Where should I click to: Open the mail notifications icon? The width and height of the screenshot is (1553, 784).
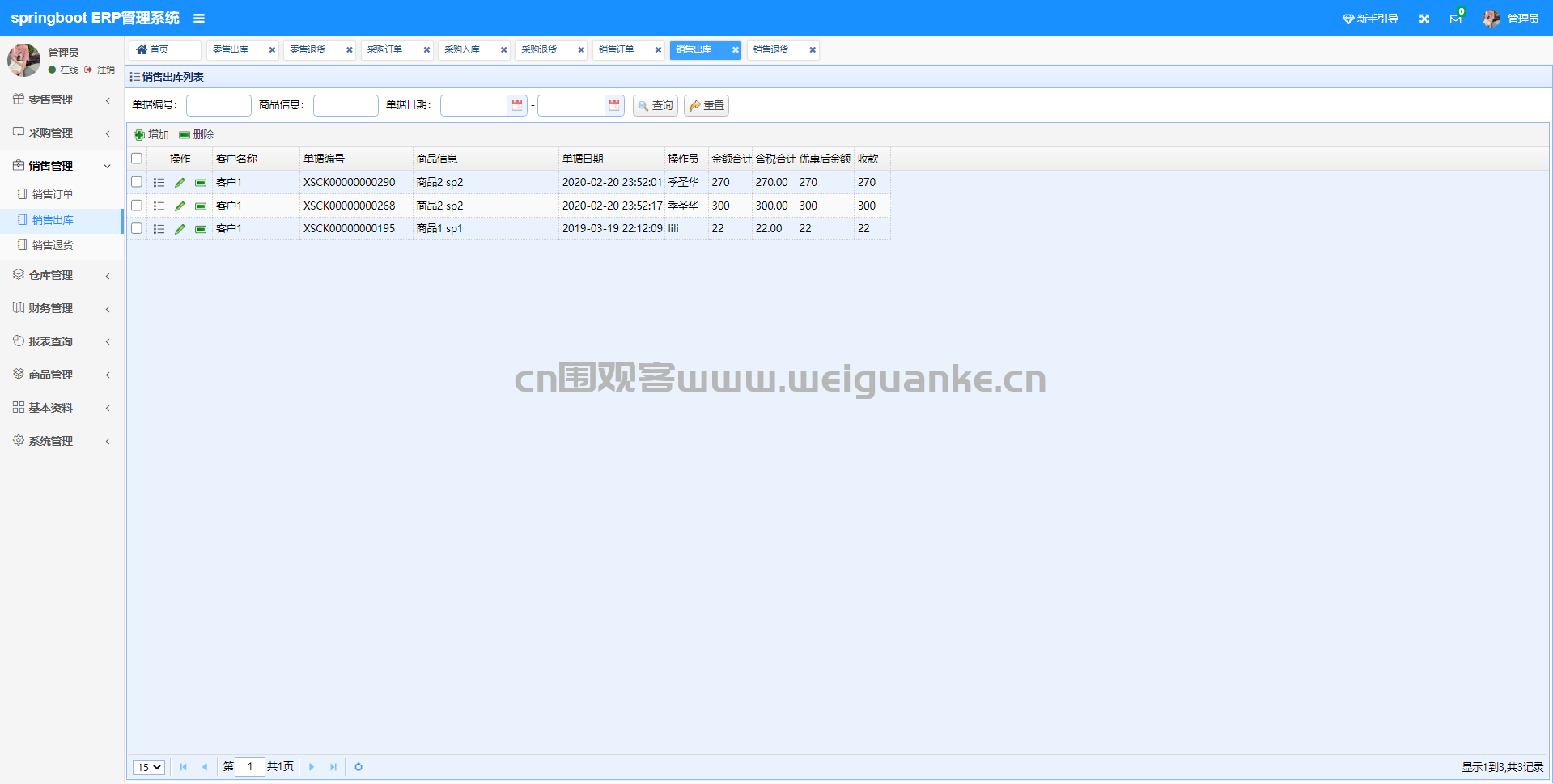(1456, 19)
